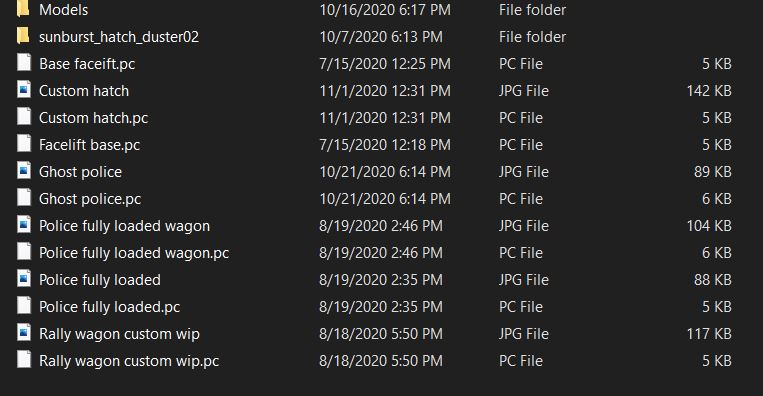Select the Models folder icon
This screenshot has width=763, height=396.
click(x=23, y=9)
